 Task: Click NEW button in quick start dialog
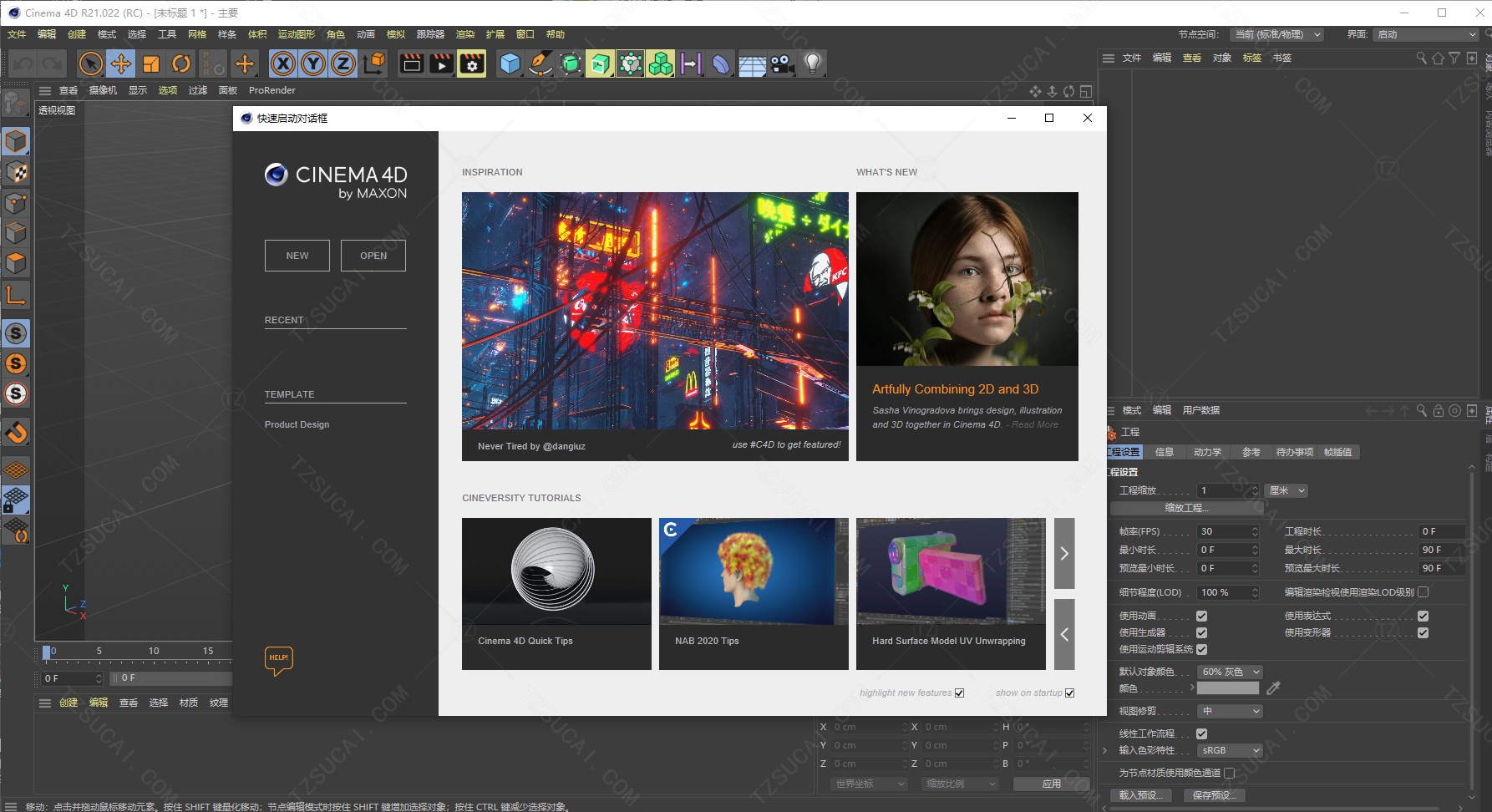[x=297, y=256]
